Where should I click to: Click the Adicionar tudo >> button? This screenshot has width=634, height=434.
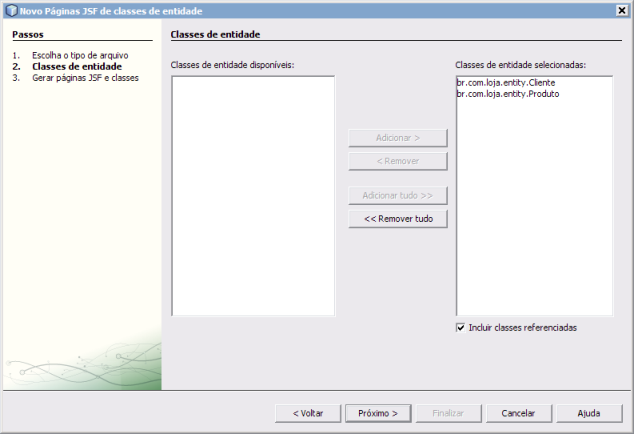(397, 196)
